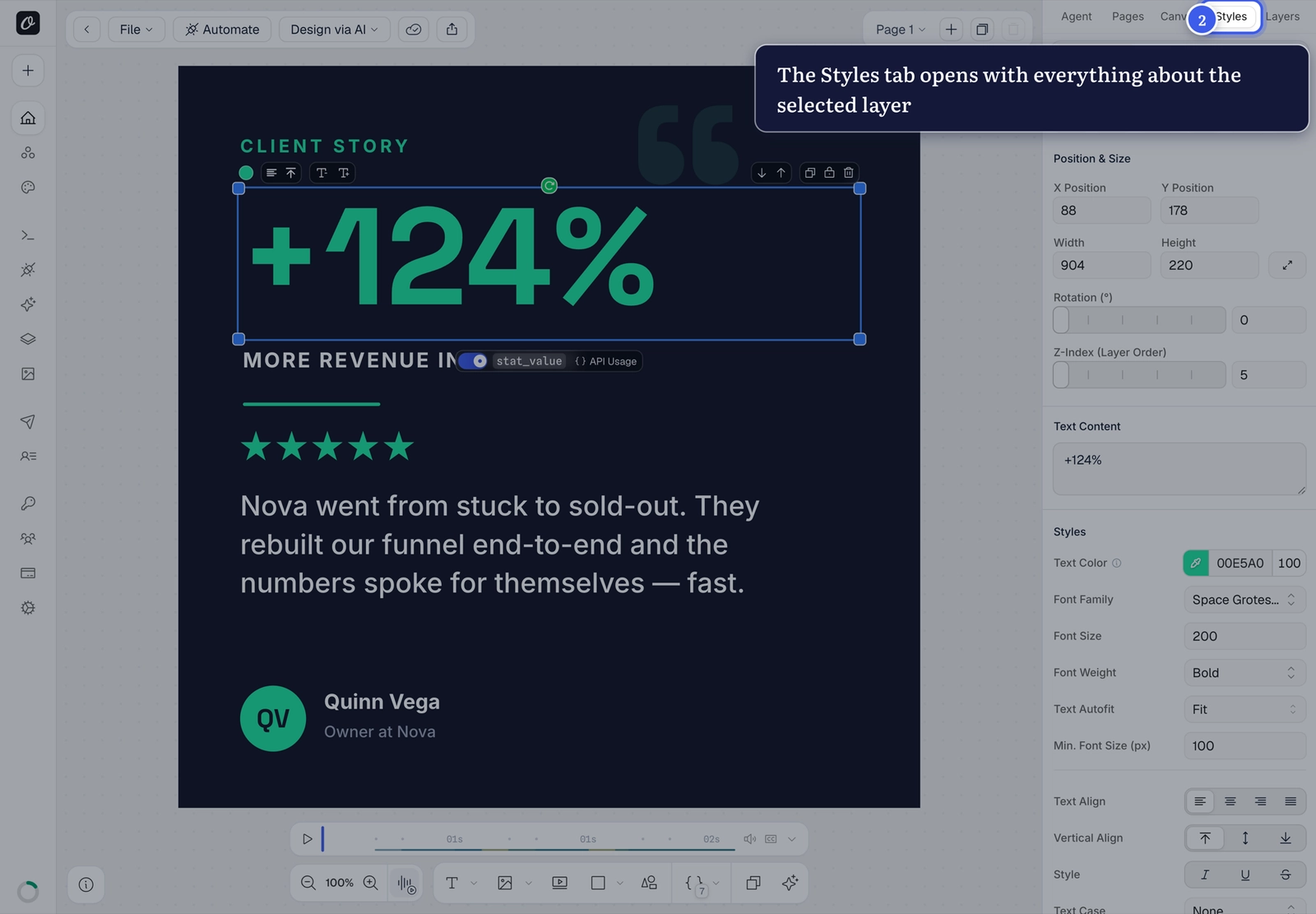
Task: Click the X Position input field
Action: [x=1102, y=211]
